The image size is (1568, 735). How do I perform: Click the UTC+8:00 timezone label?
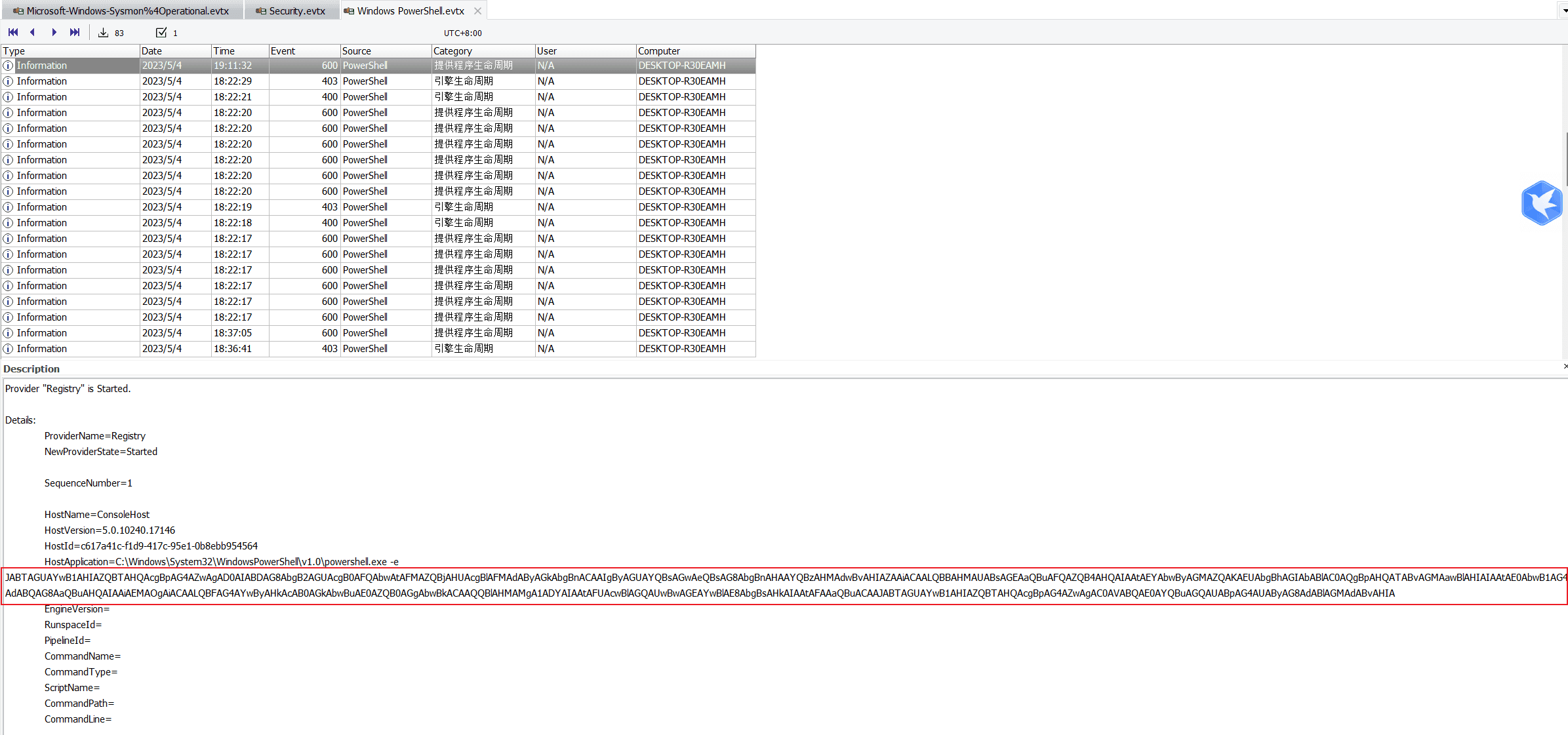click(462, 33)
